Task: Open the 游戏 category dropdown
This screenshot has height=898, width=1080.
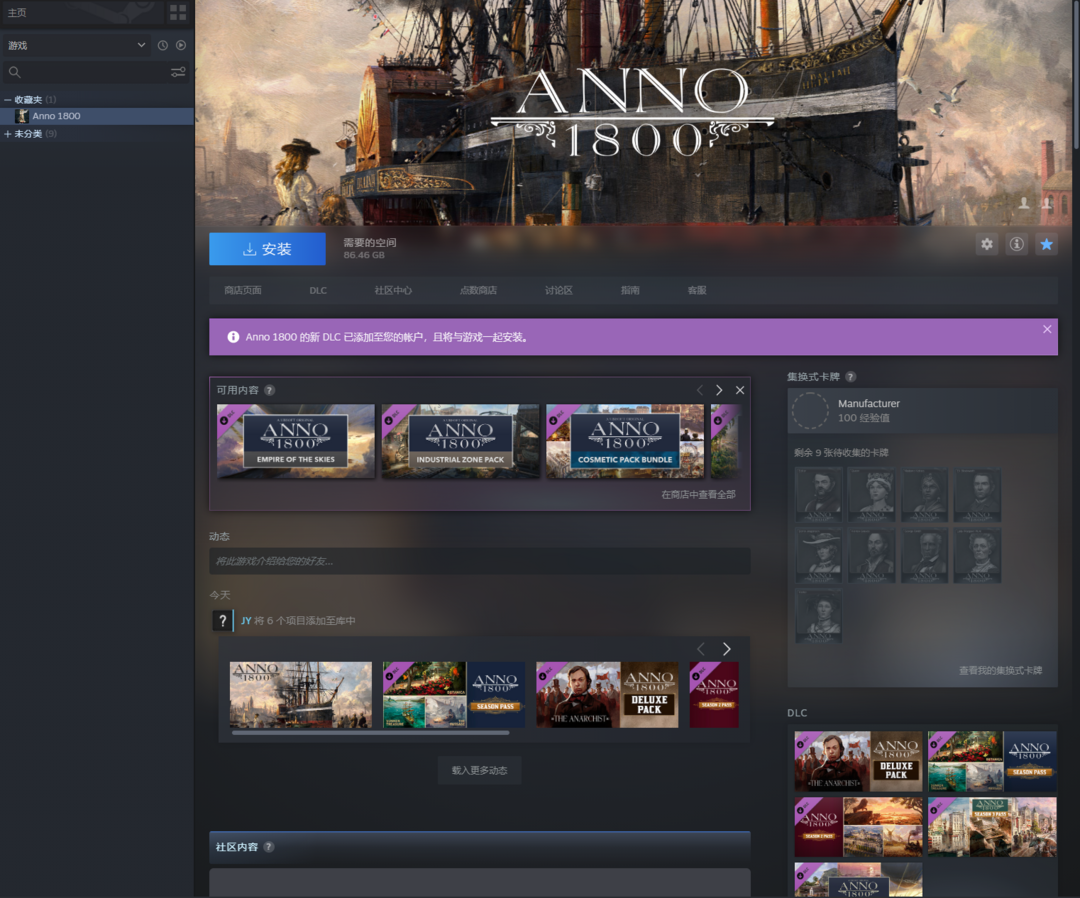Action: point(141,45)
